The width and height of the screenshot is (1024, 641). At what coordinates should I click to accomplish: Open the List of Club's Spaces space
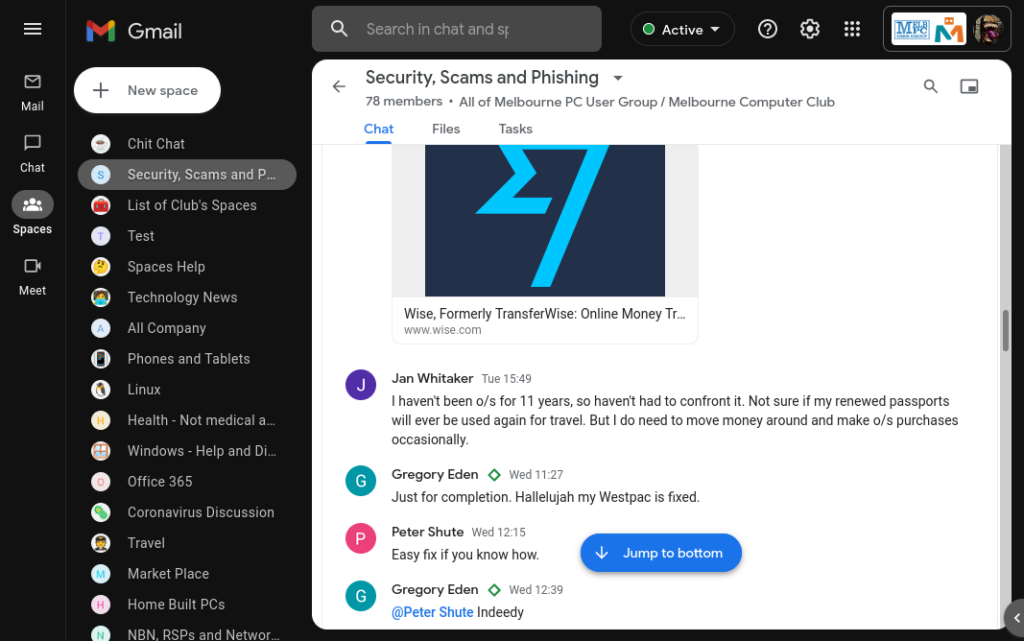[187, 205]
